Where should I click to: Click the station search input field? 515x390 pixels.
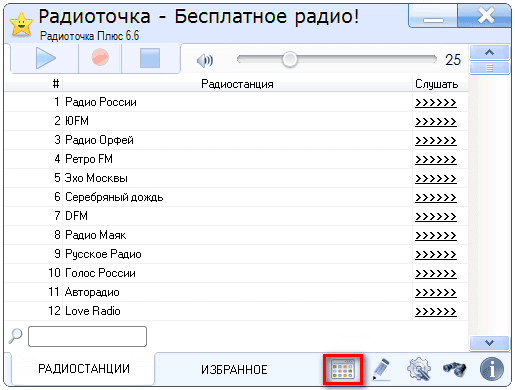(x=87, y=337)
